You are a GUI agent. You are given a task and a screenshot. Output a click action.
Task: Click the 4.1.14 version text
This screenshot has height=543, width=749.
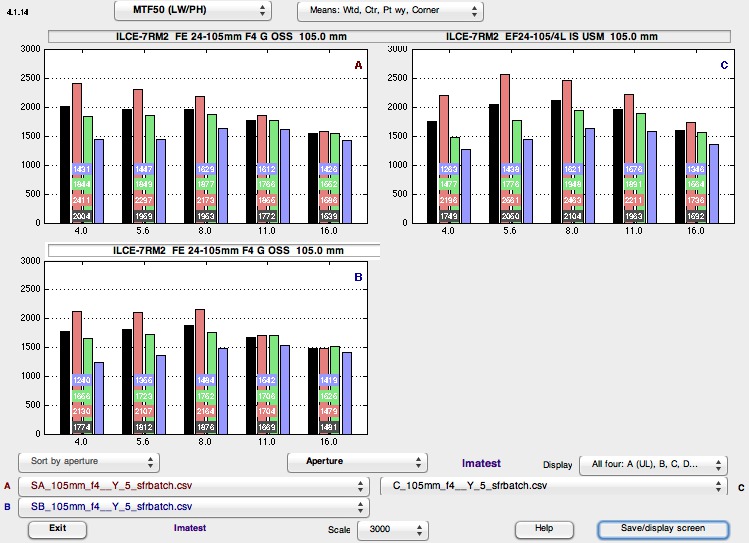click(18, 12)
